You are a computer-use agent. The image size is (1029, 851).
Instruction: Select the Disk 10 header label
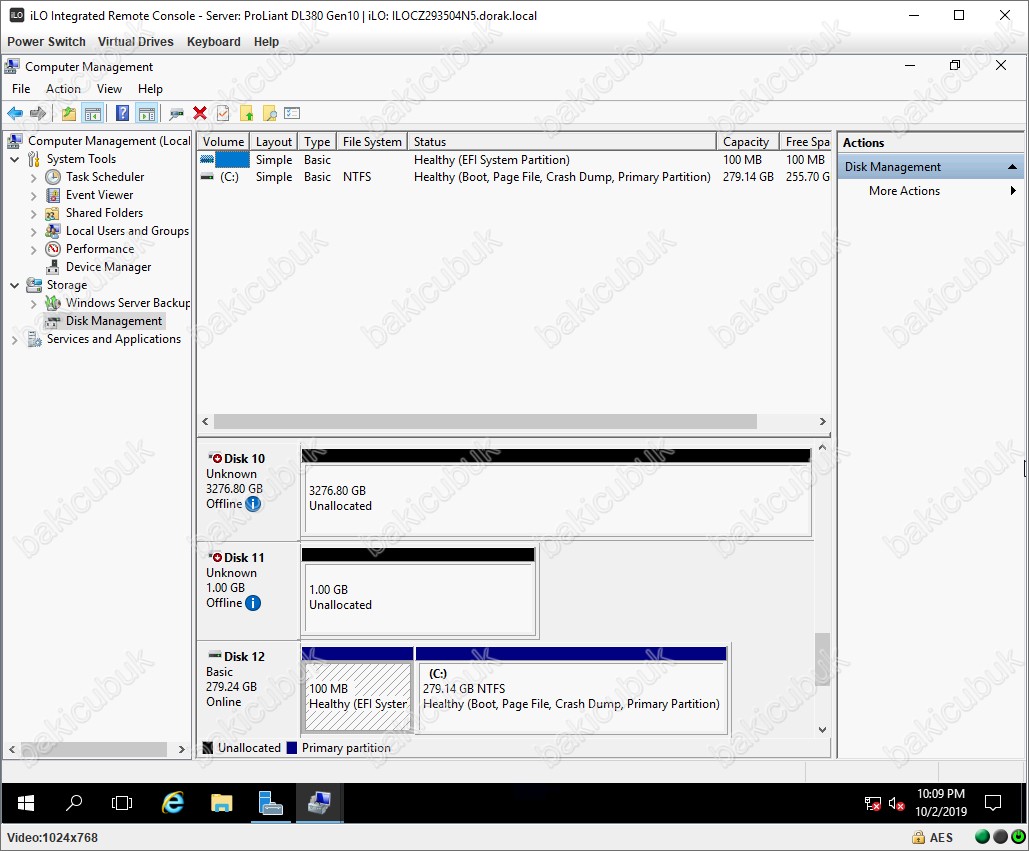(x=244, y=459)
